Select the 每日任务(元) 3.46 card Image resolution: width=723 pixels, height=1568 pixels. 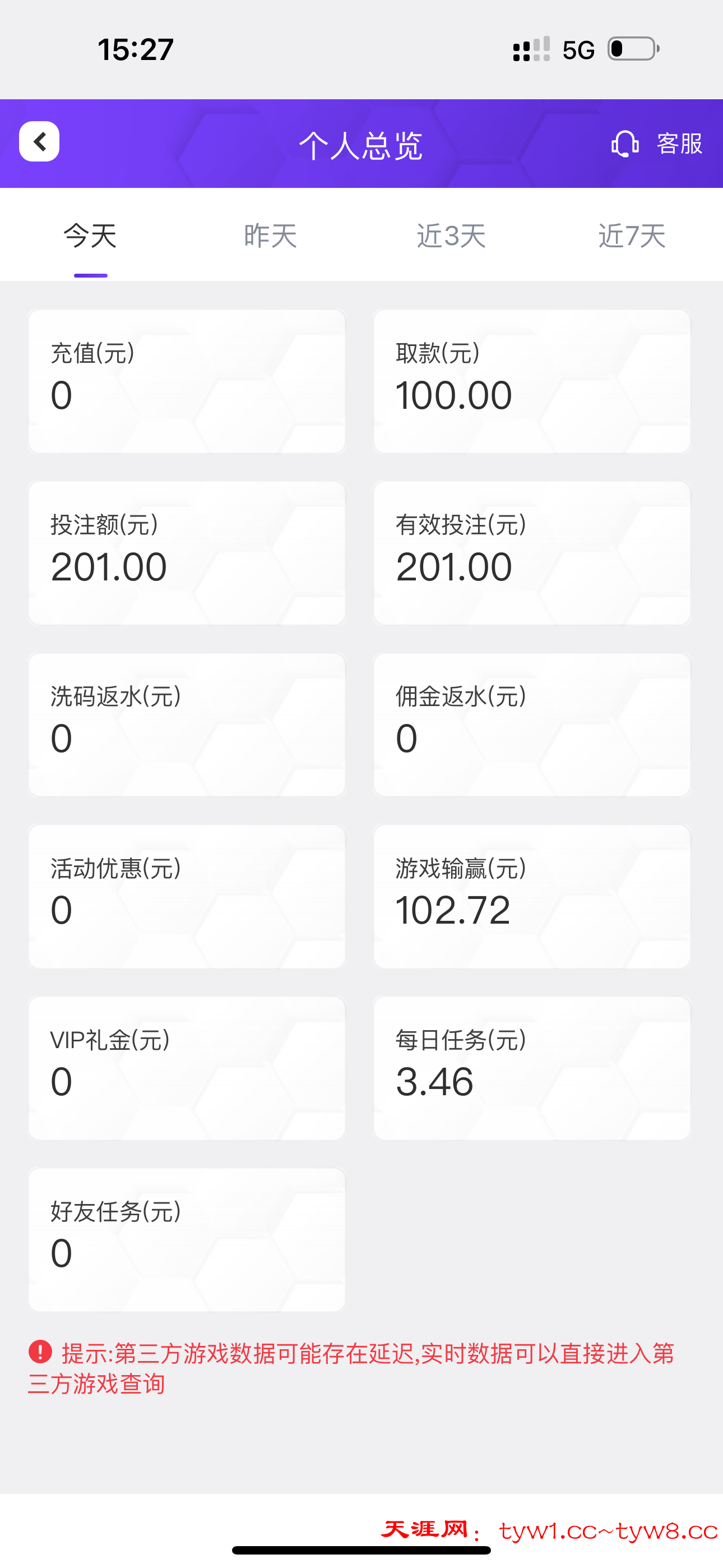tap(532, 1068)
